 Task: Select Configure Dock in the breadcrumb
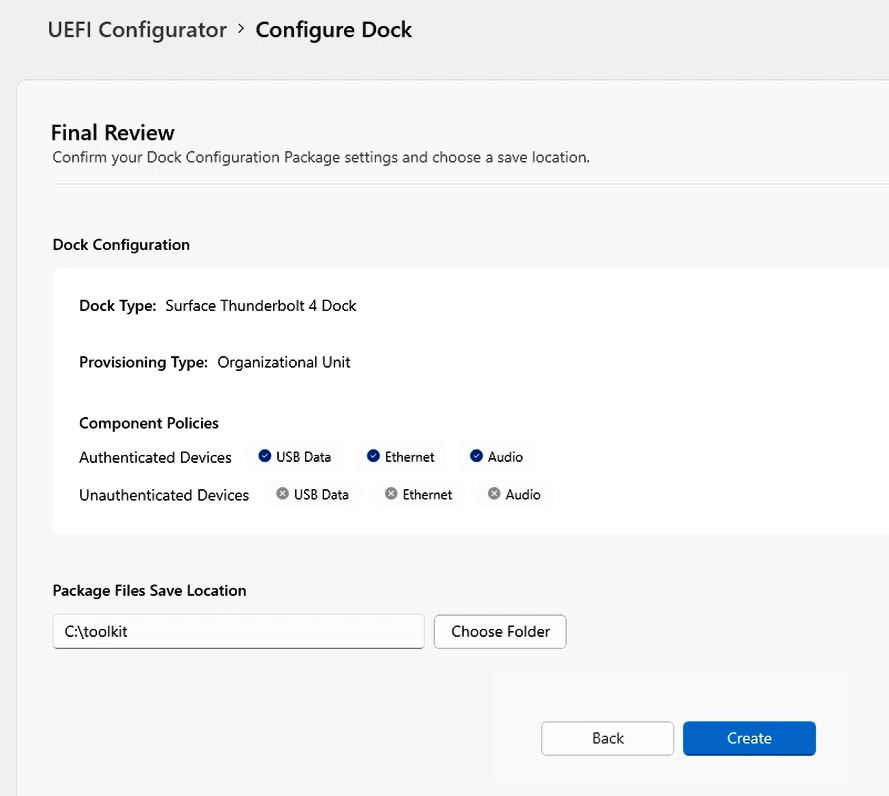(x=334, y=30)
